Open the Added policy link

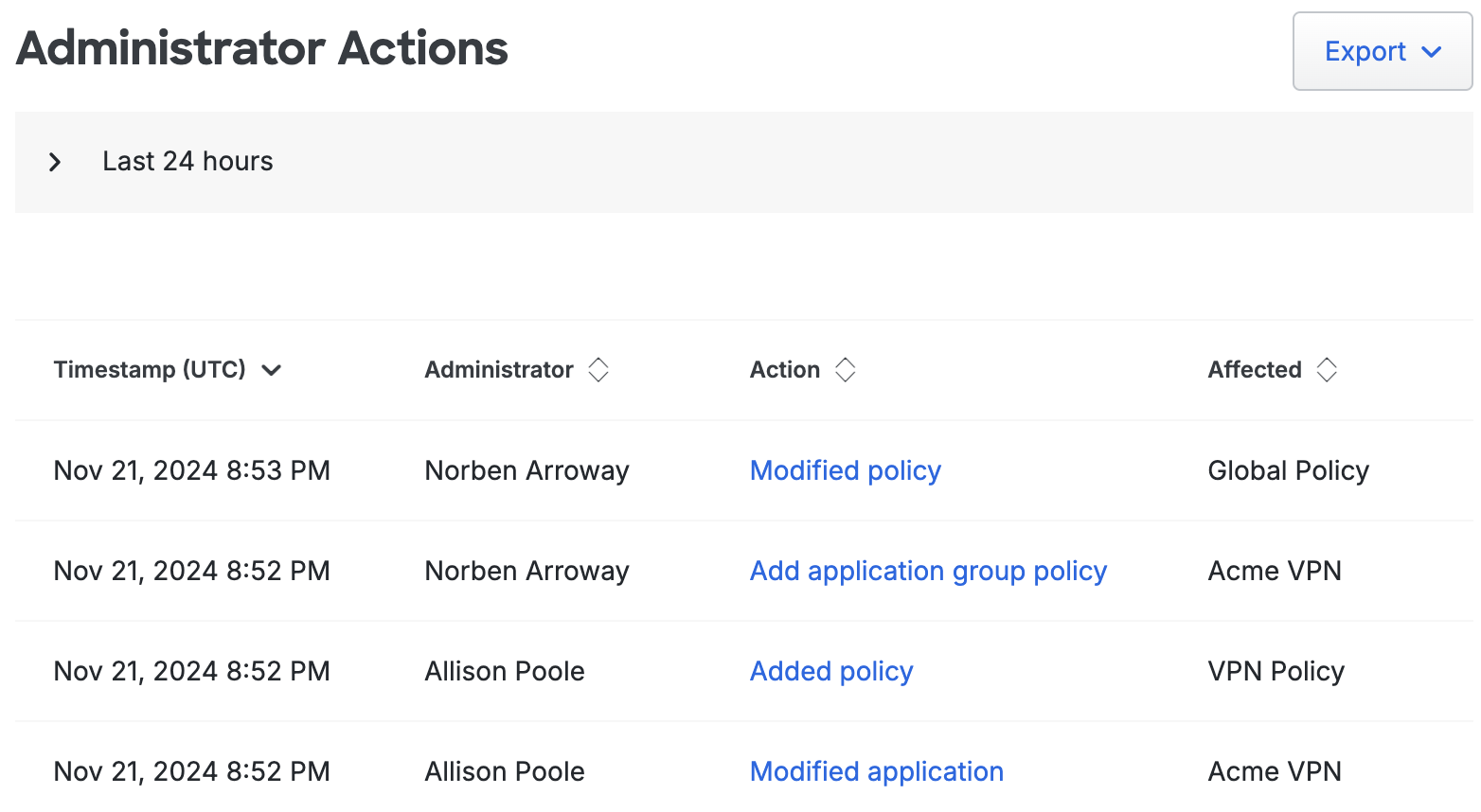830,671
